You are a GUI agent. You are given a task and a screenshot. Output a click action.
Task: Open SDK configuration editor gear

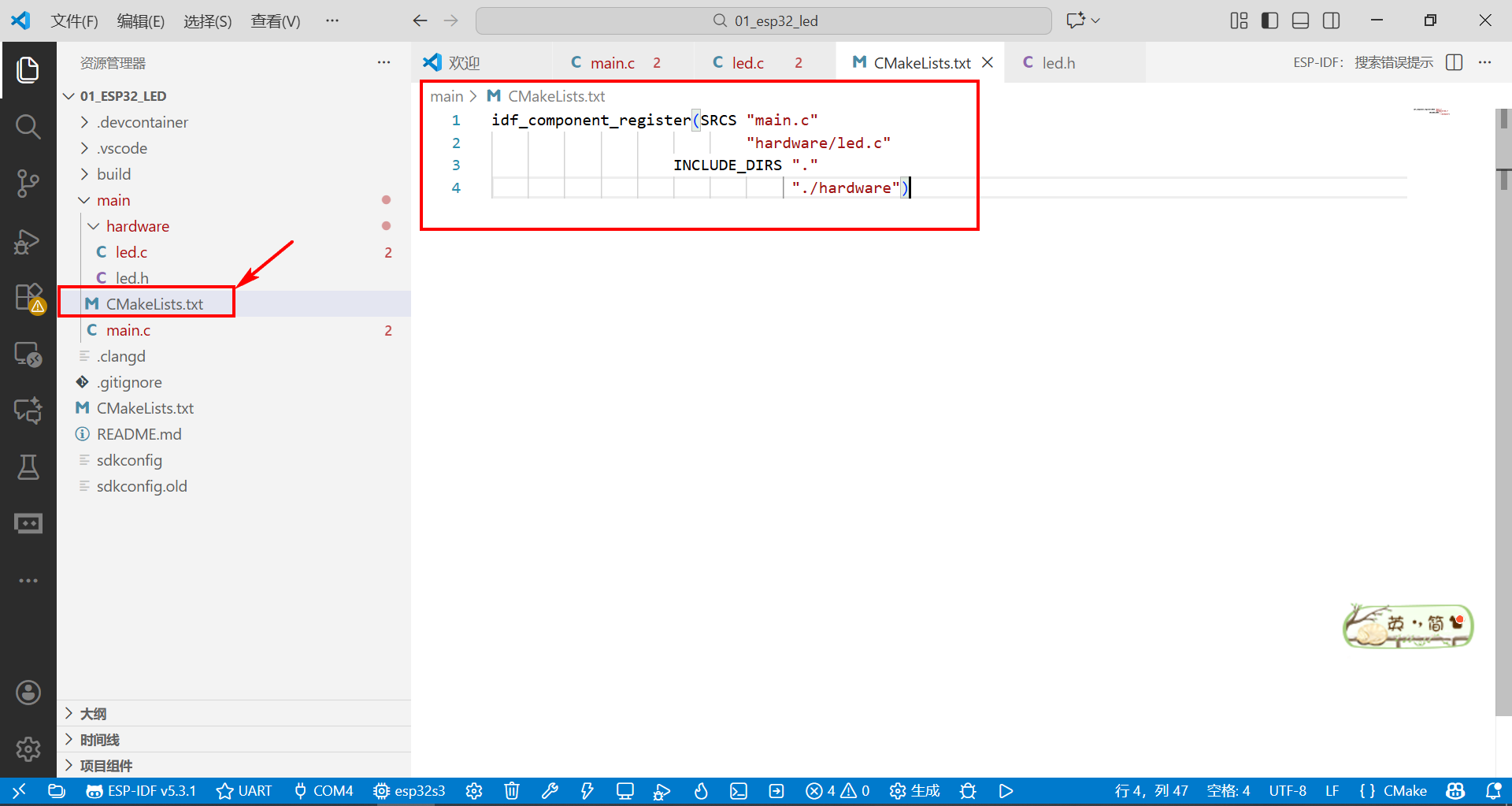[474, 790]
